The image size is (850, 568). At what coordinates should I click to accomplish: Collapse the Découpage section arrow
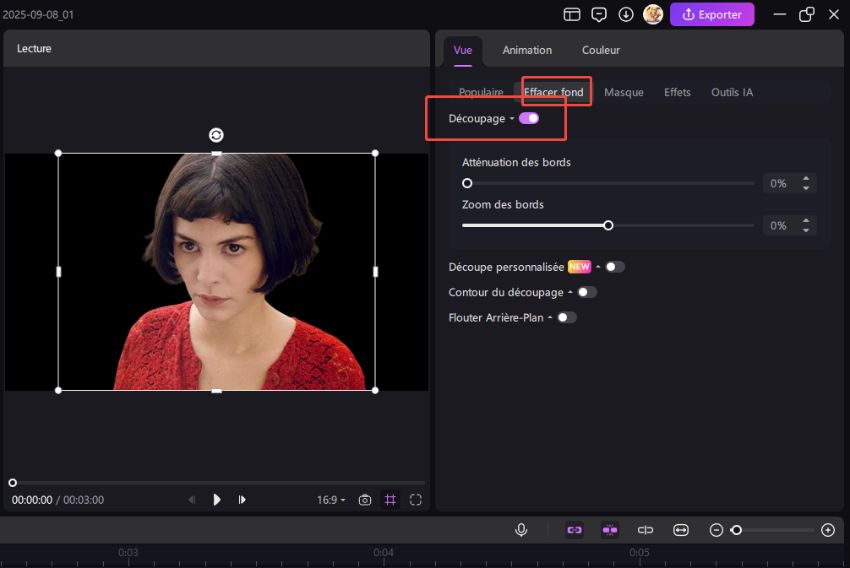click(511, 119)
